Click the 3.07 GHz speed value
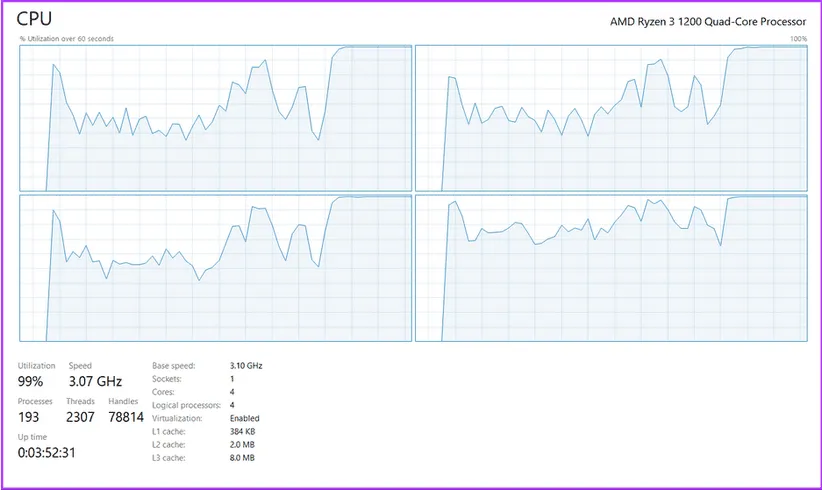This screenshot has width=822, height=490. point(95,381)
